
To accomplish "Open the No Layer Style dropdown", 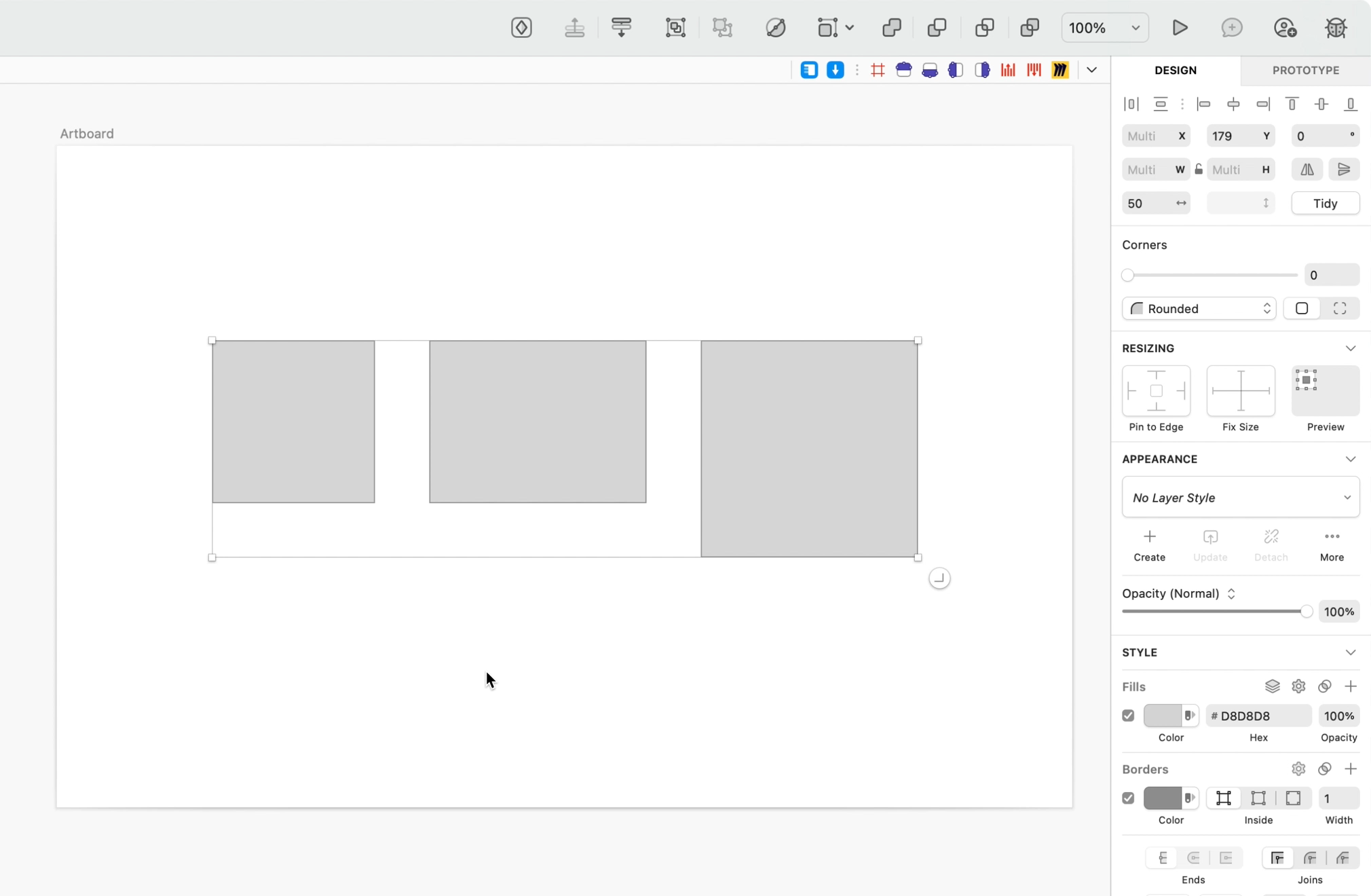I will (x=1241, y=498).
